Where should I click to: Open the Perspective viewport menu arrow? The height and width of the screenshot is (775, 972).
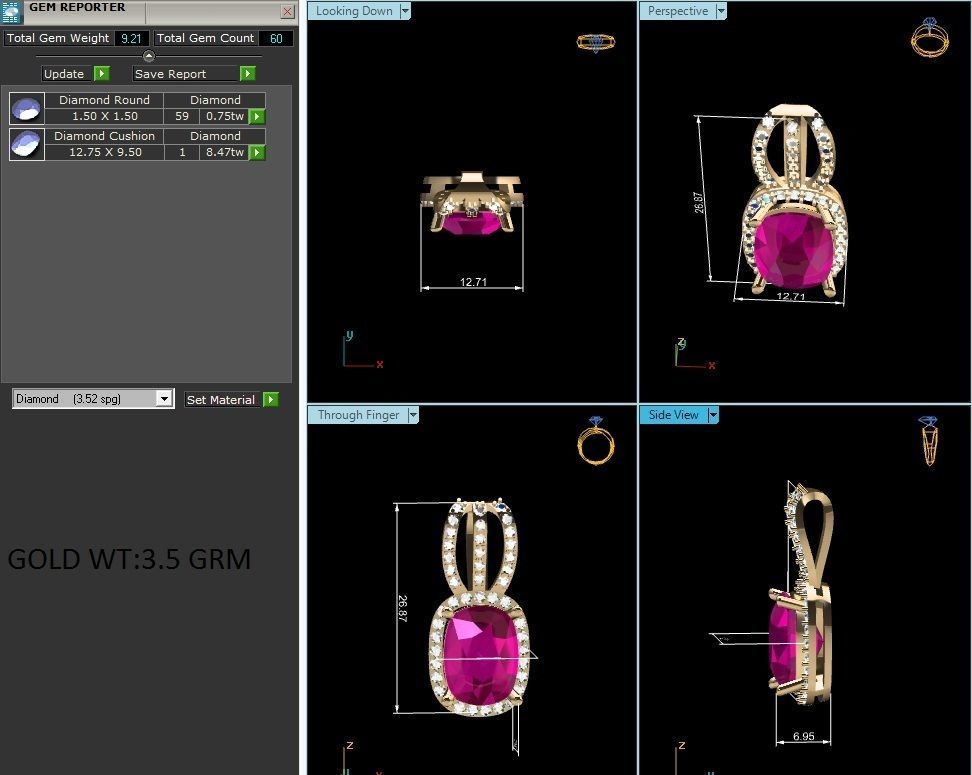[721, 11]
